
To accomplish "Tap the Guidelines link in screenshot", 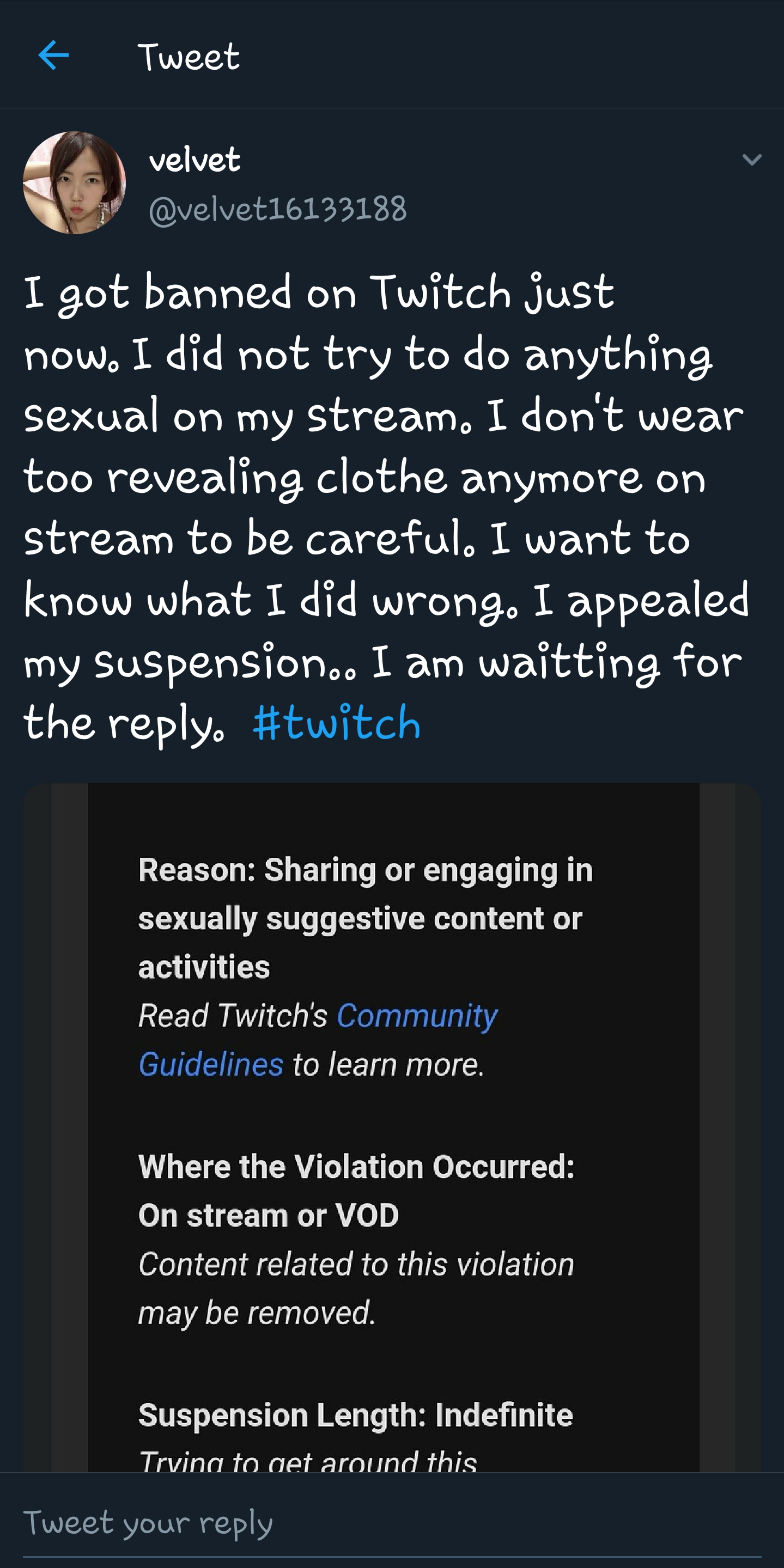I will tap(211, 1064).
